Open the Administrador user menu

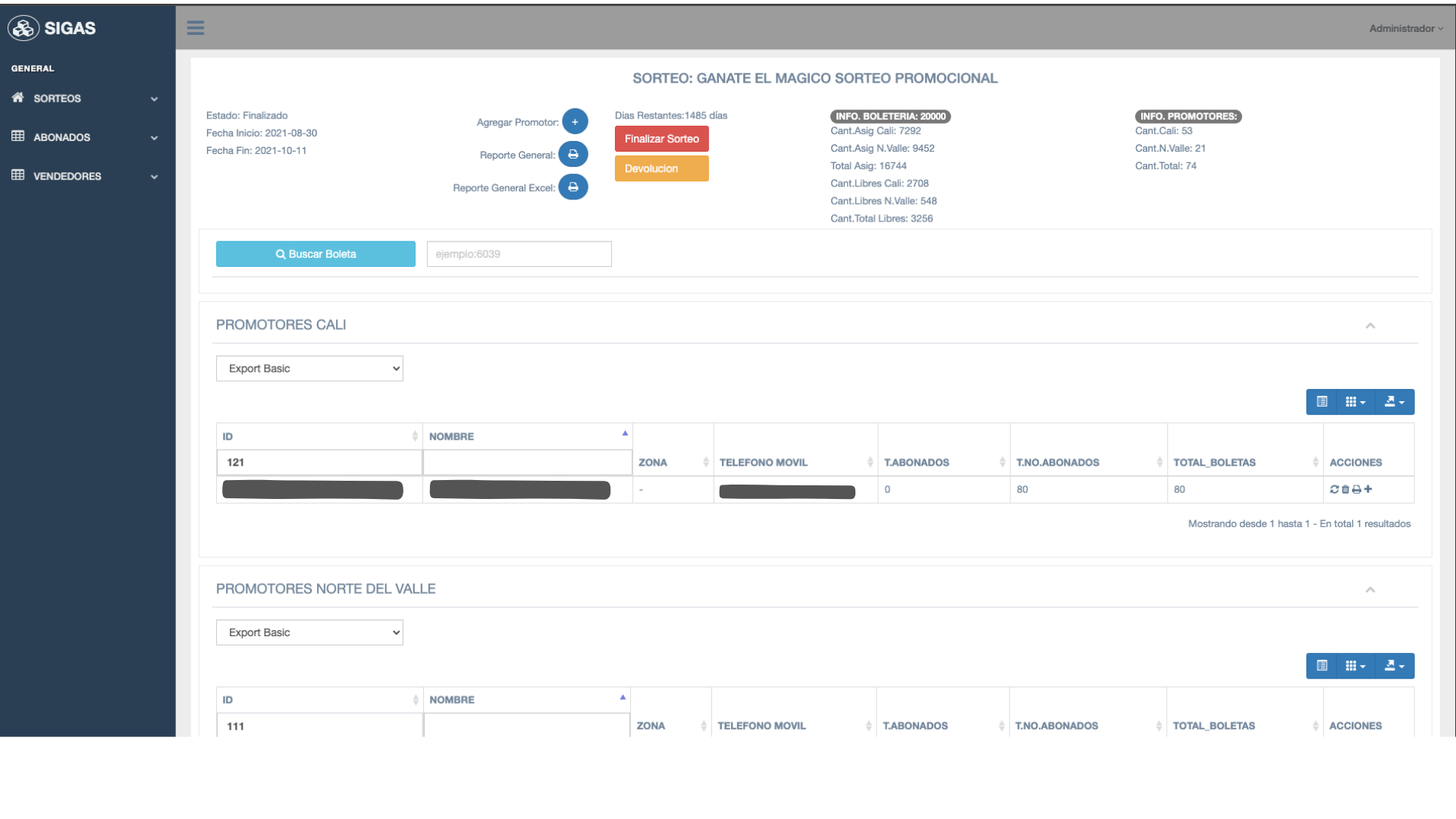(x=1406, y=28)
